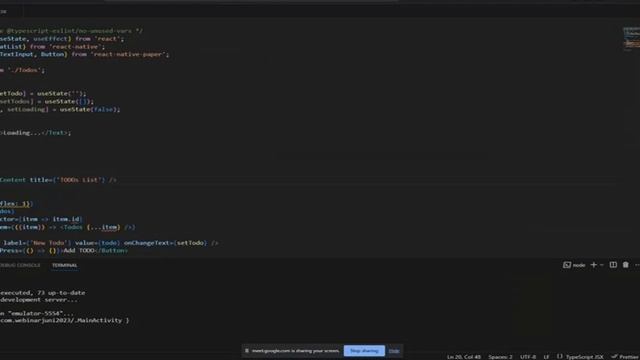
Task: Switch to the TERMINAL tab
Action: [64, 265]
